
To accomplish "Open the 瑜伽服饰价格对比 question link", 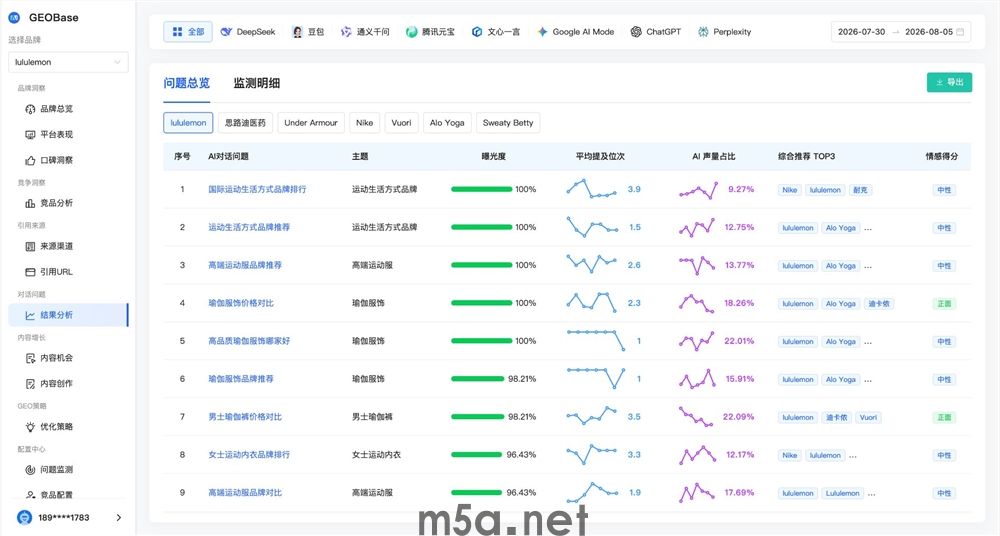I will point(240,303).
